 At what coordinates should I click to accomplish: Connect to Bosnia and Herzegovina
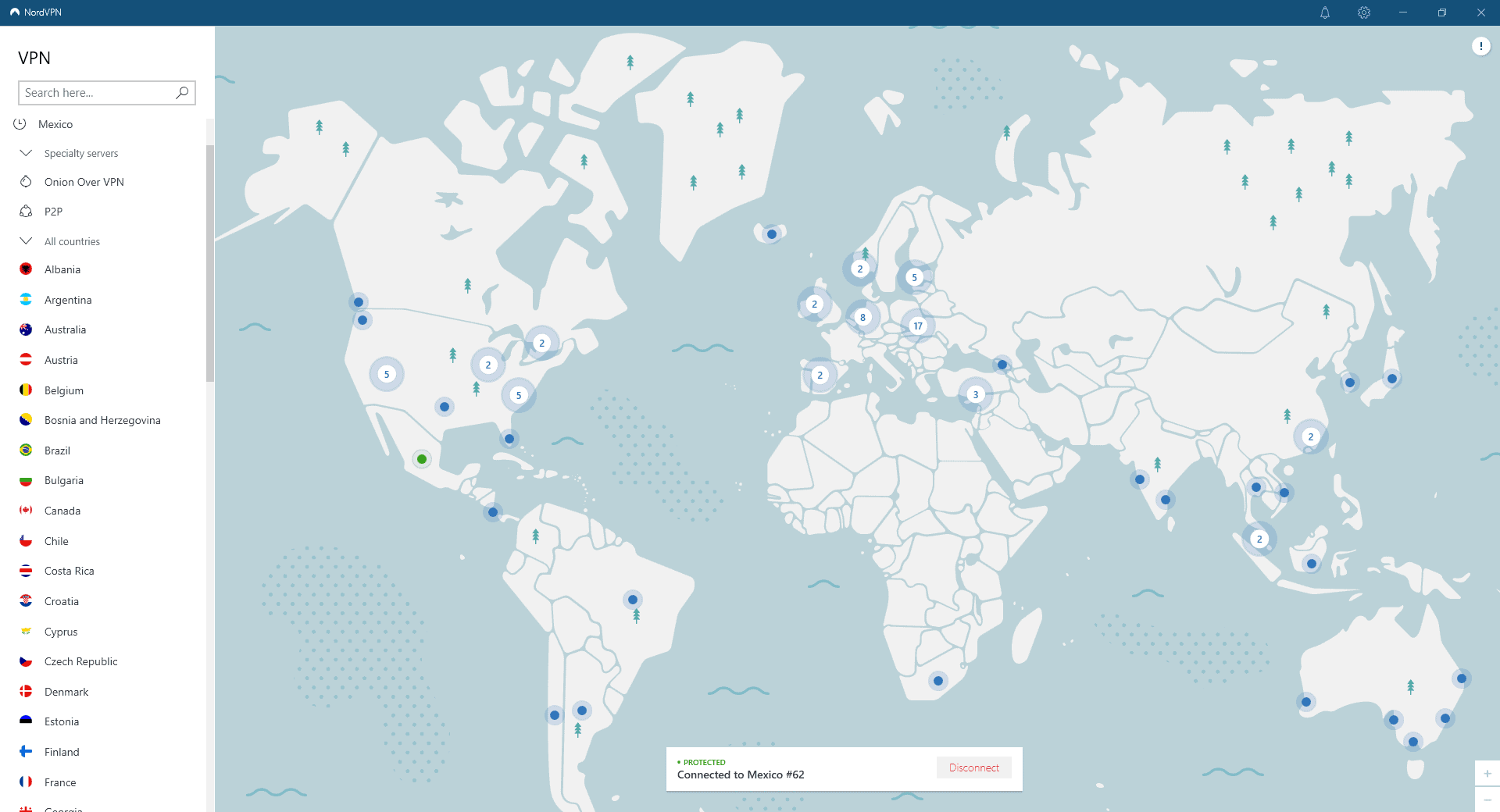click(102, 420)
